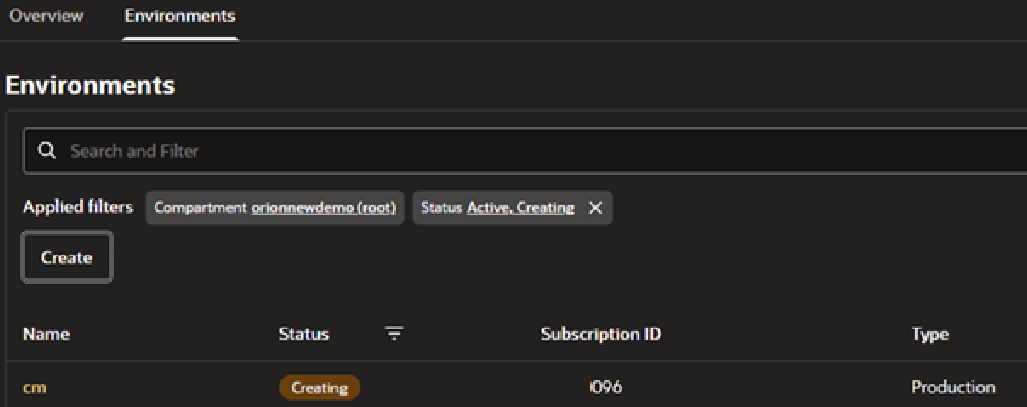Select the Status filter chip
Viewport: 1027px width, 407px height.
(x=512, y=208)
